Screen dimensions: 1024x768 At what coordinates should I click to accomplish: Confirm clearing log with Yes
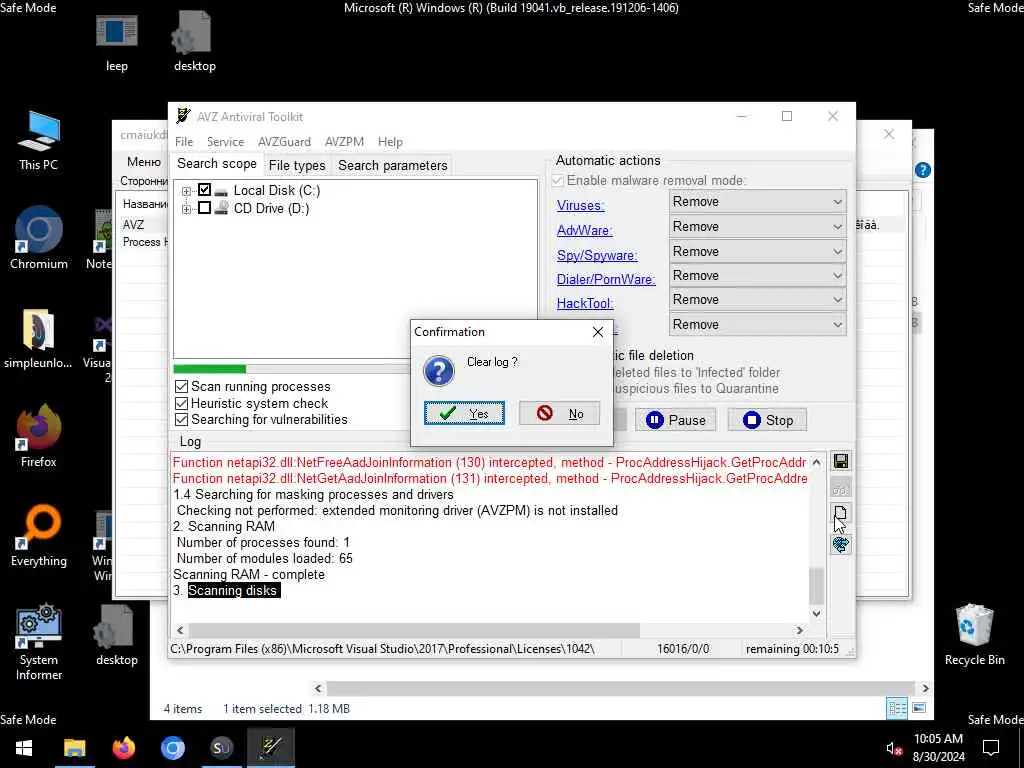pos(464,413)
